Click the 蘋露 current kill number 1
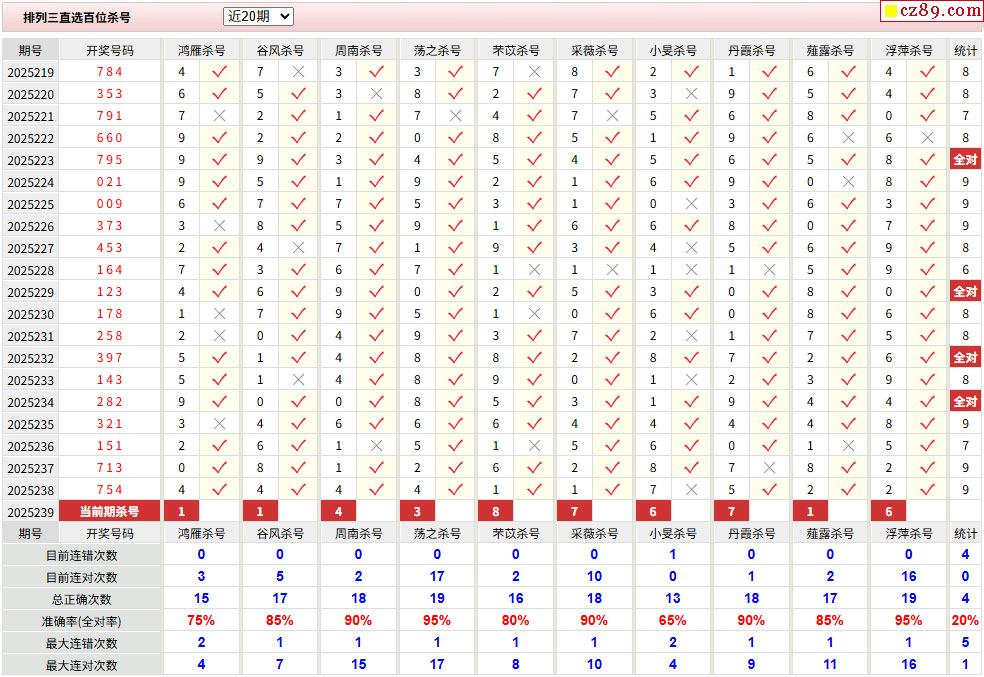The image size is (984, 677). click(810, 511)
